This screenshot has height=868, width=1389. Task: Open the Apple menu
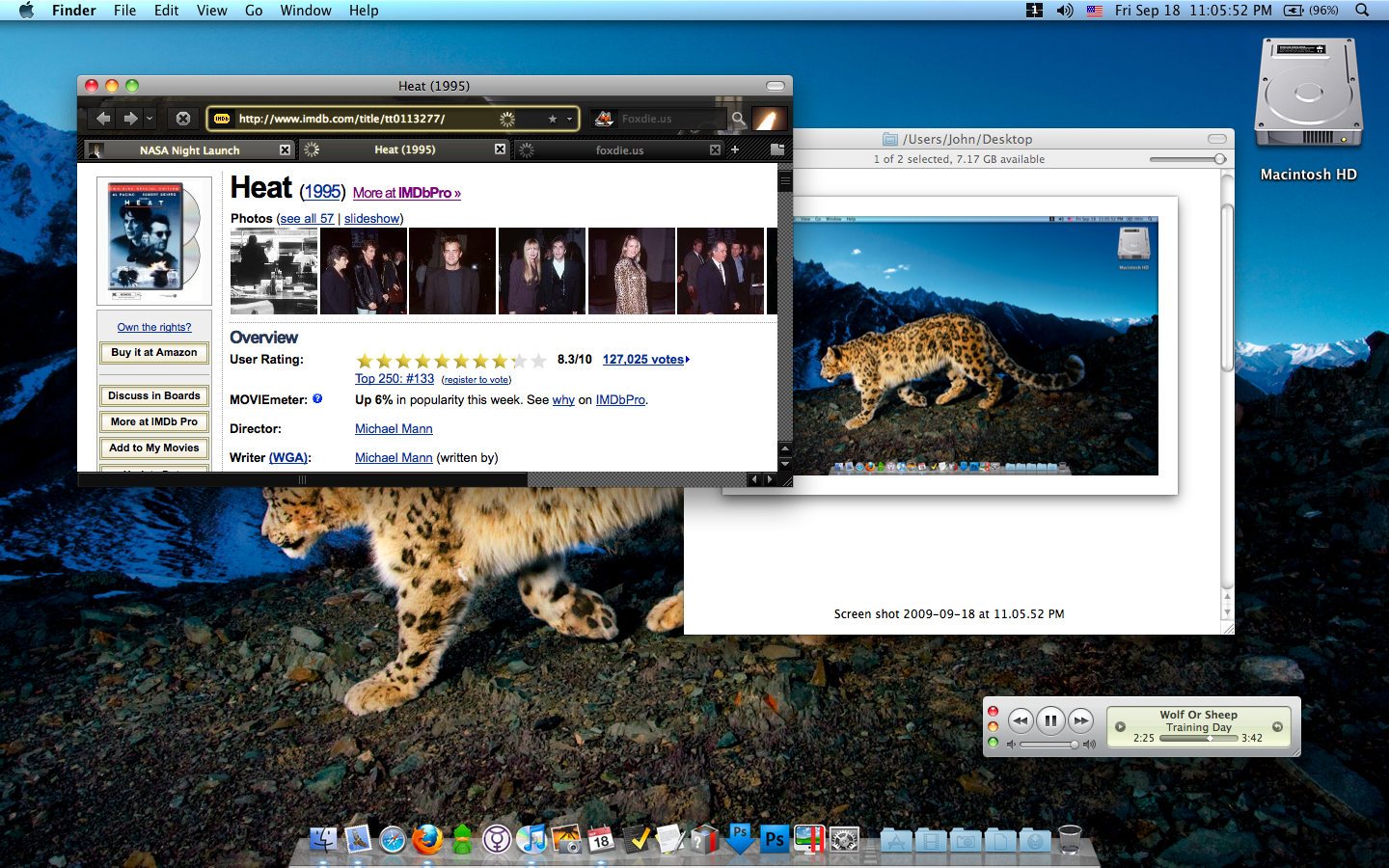pos(26,11)
